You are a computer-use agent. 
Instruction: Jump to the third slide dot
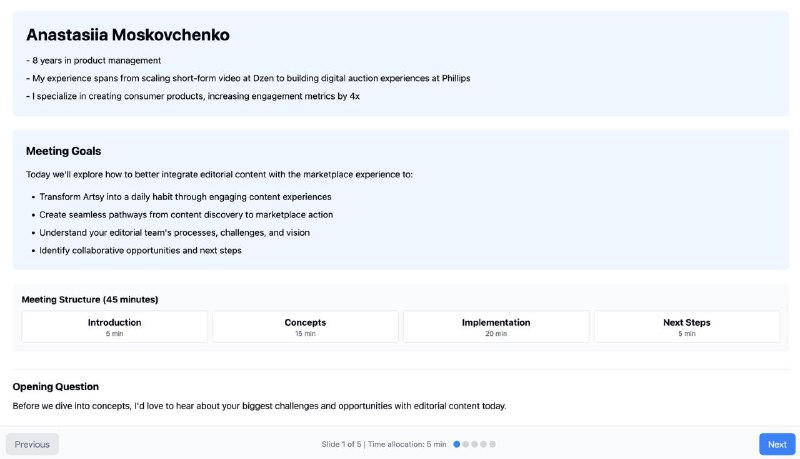[474, 444]
